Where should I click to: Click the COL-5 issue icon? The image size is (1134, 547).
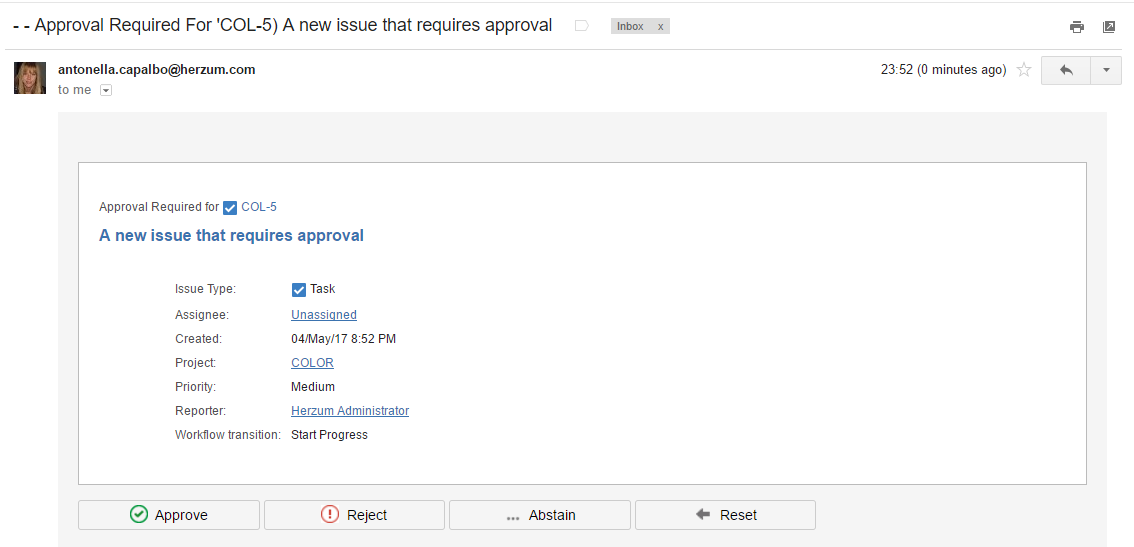[x=230, y=208]
